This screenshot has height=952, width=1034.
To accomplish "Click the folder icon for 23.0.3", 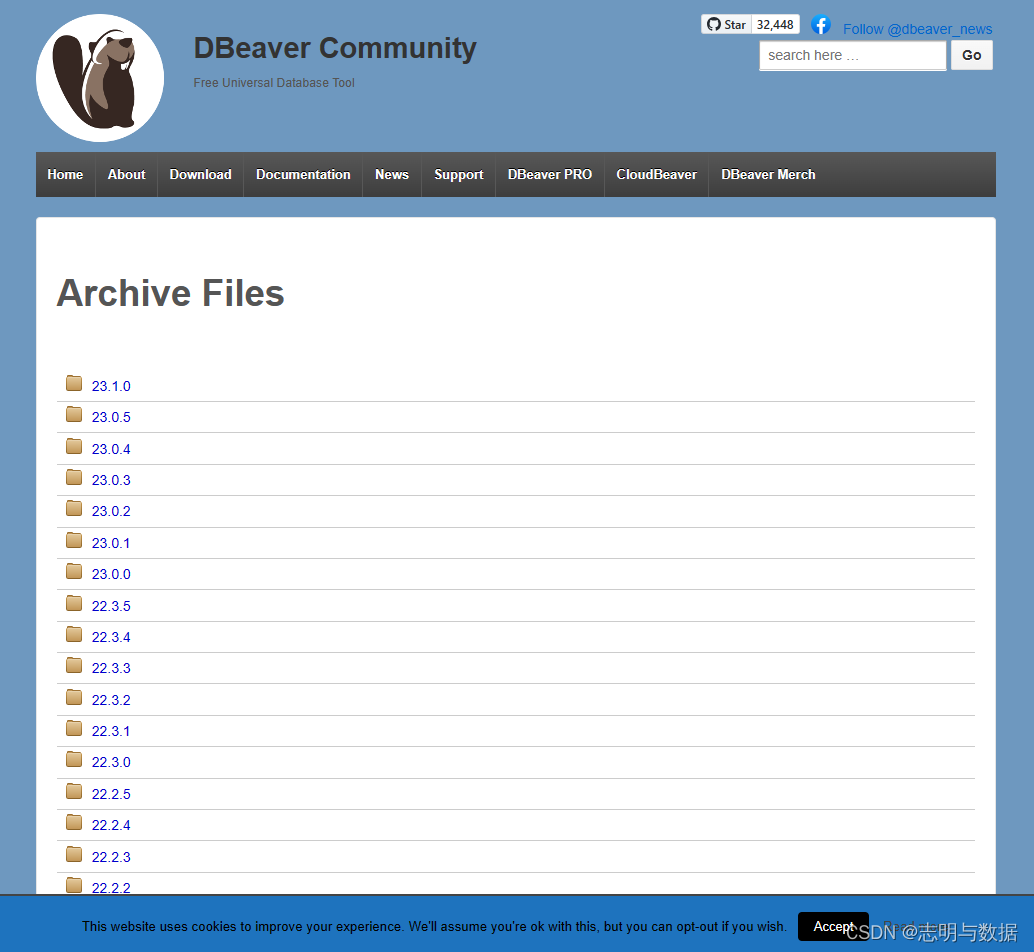I will (74, 477).
